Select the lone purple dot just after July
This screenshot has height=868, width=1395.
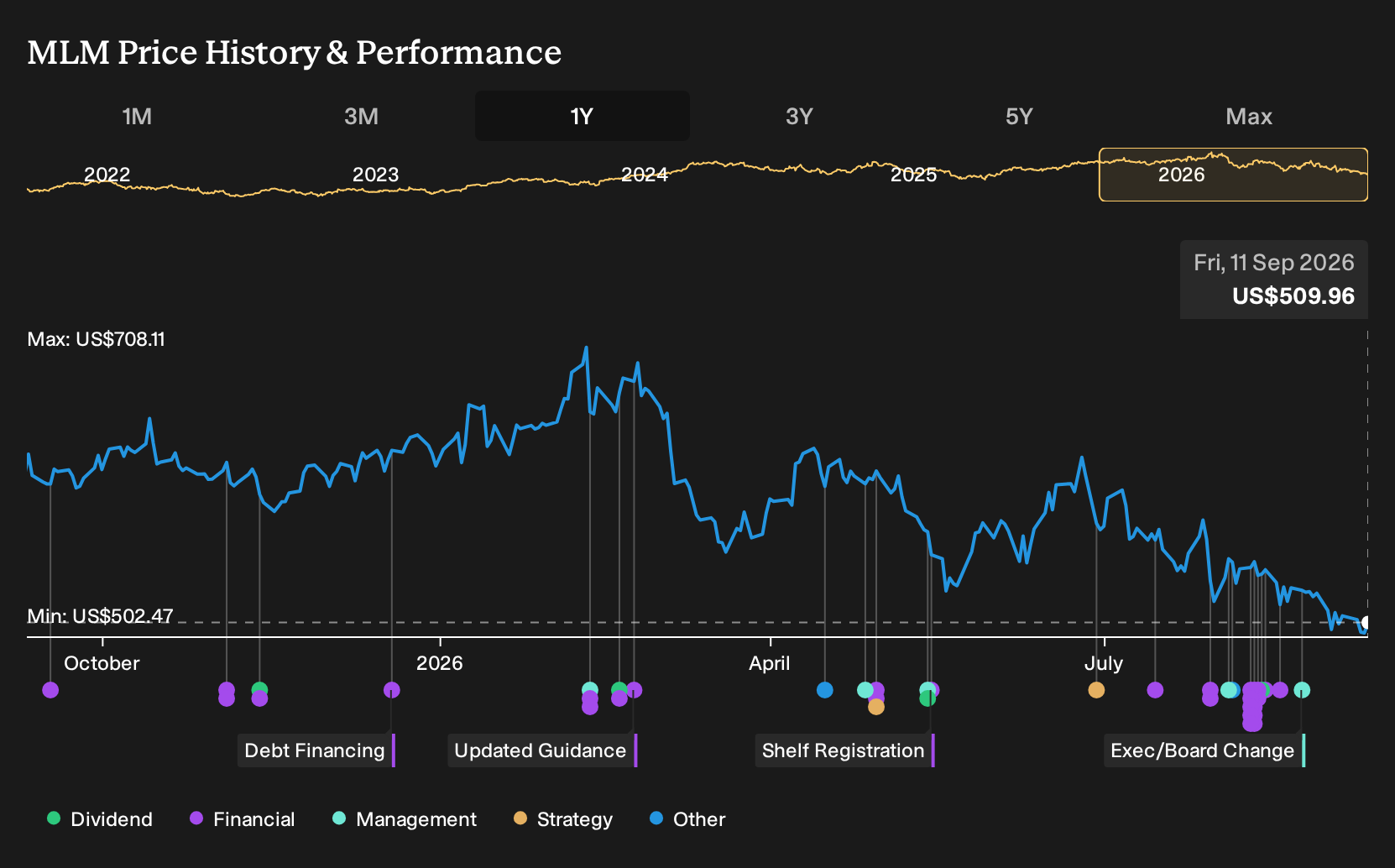pyautogui.click(x=1155, y=690)
